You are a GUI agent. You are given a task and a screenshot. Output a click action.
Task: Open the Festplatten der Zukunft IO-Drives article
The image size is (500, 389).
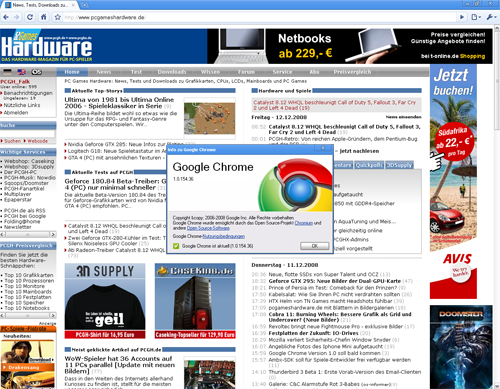click(x=313, y=333)
